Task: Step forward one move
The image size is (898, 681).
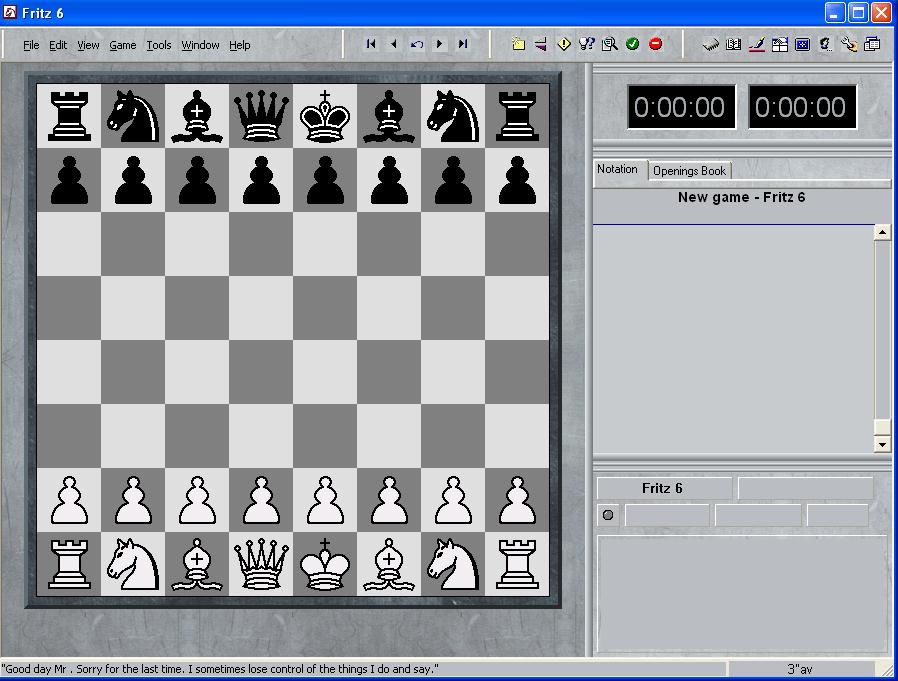Action: coord(440,44)
